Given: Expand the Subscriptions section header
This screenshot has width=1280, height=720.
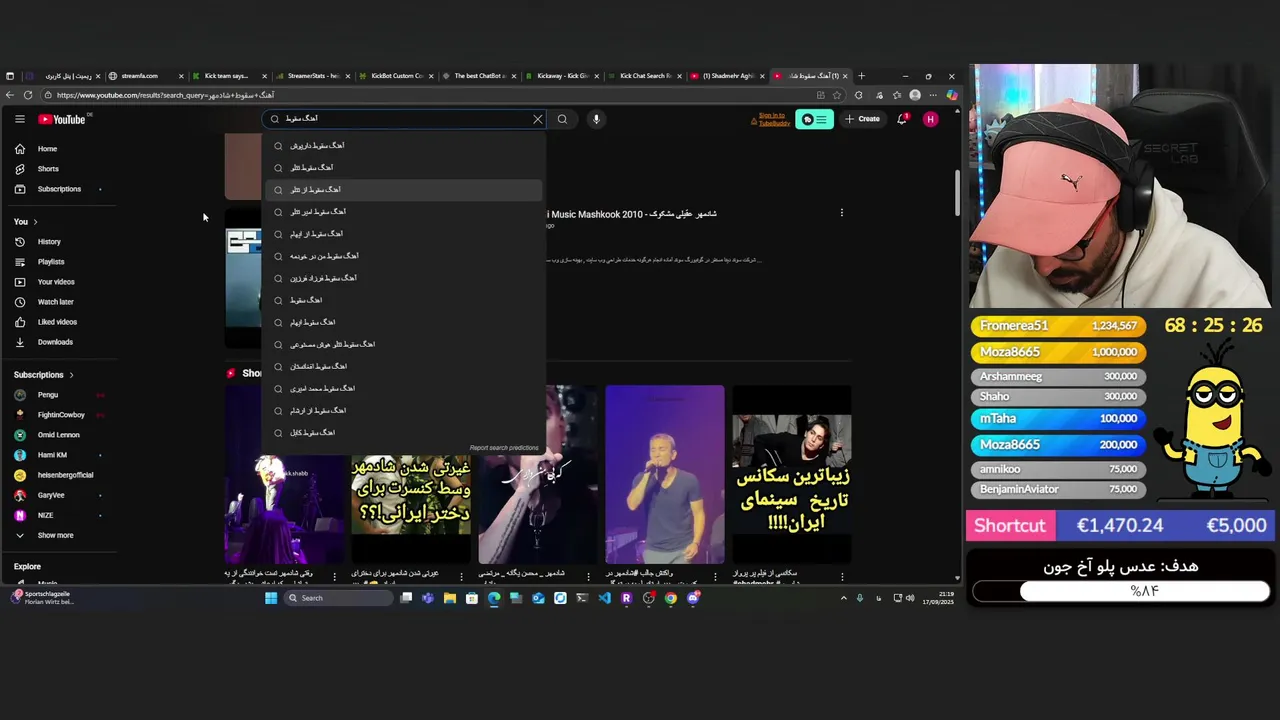Looking at the screenshot, I should pos(43,375).
